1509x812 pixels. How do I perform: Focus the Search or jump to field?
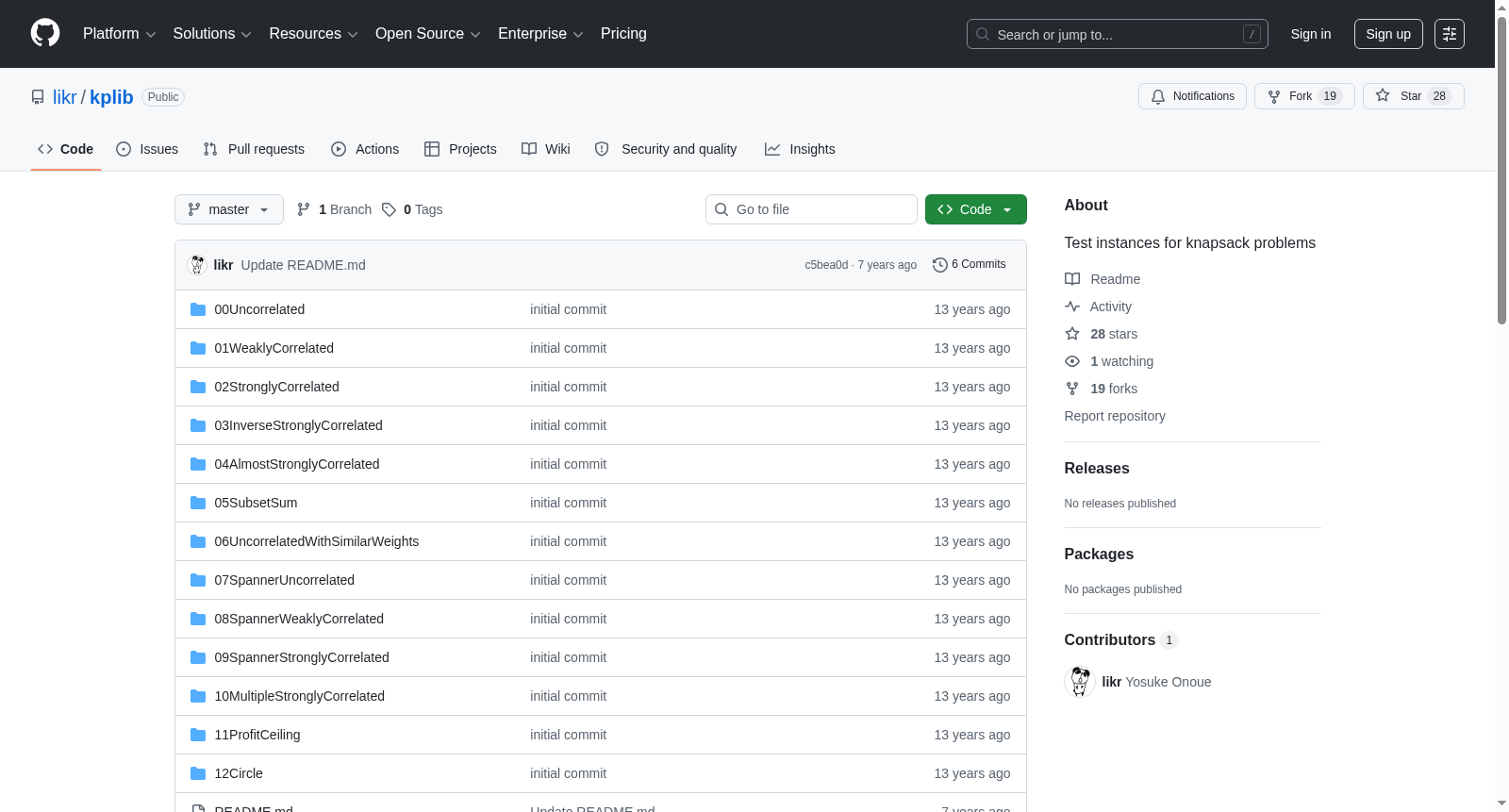pos(1118,34)
